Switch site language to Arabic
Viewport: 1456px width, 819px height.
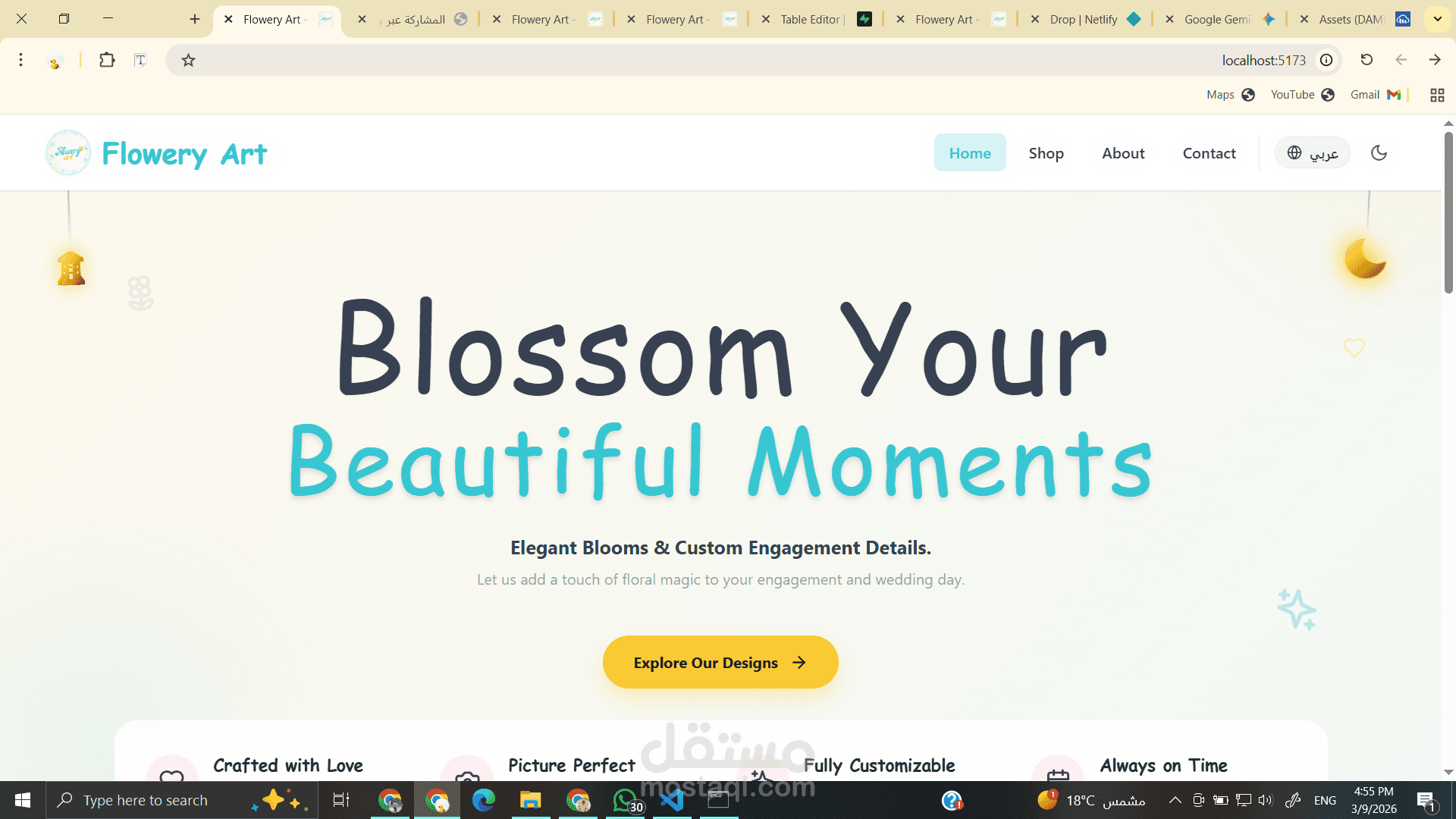pos(1312,153)
